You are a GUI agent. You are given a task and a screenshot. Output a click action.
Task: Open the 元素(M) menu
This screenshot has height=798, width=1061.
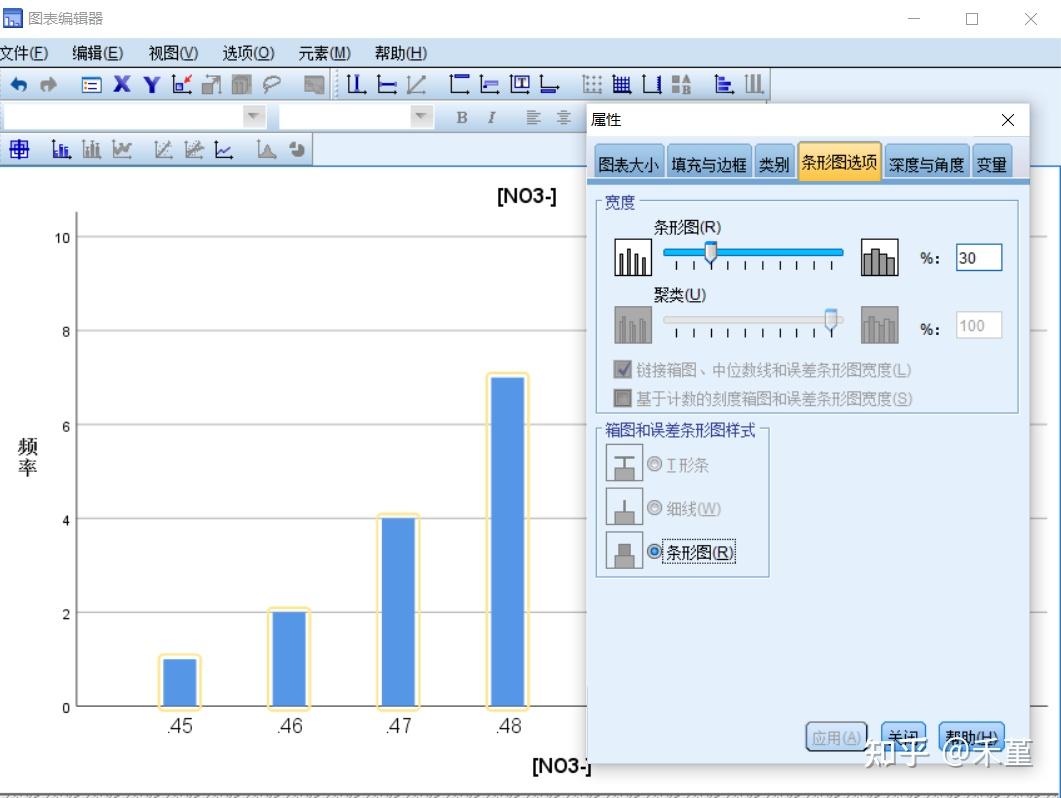pyautogui.click(x=327, y=52)
